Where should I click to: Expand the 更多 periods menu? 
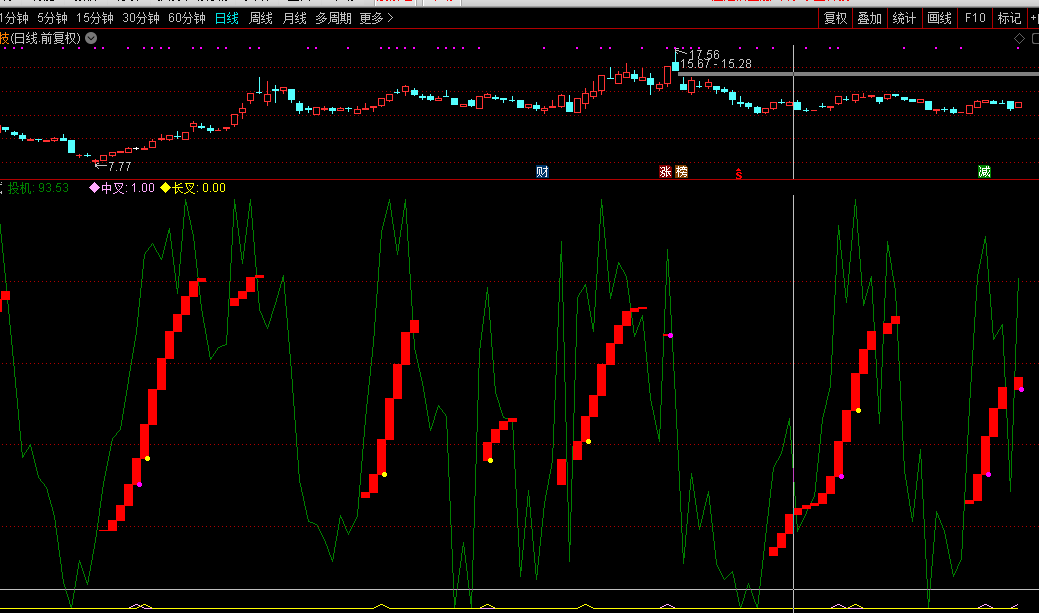[376, 18]
